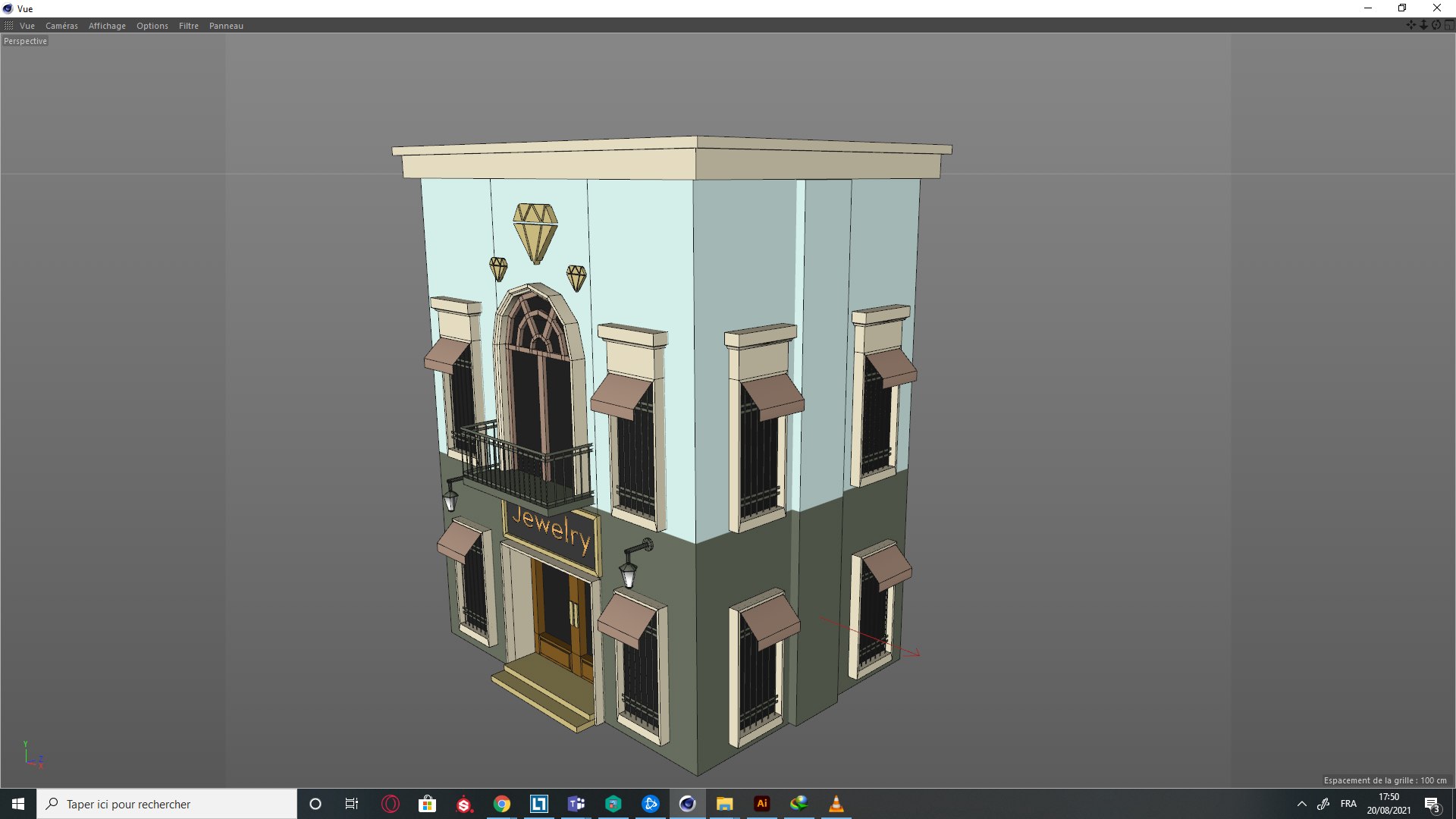This screenshot has width=1456, height=819.
Task: Change the FRA keyboard language
Action: click(1348, 804)
